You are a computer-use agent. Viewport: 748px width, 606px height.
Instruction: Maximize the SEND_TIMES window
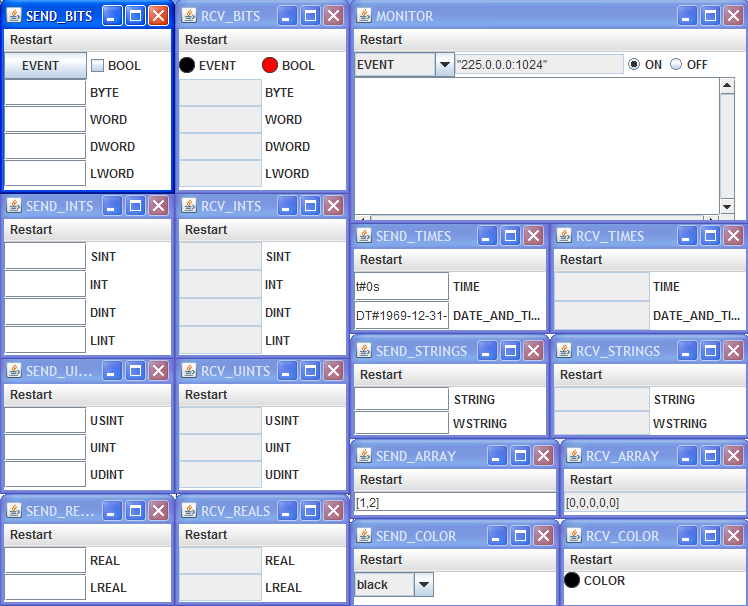(510, 235)
